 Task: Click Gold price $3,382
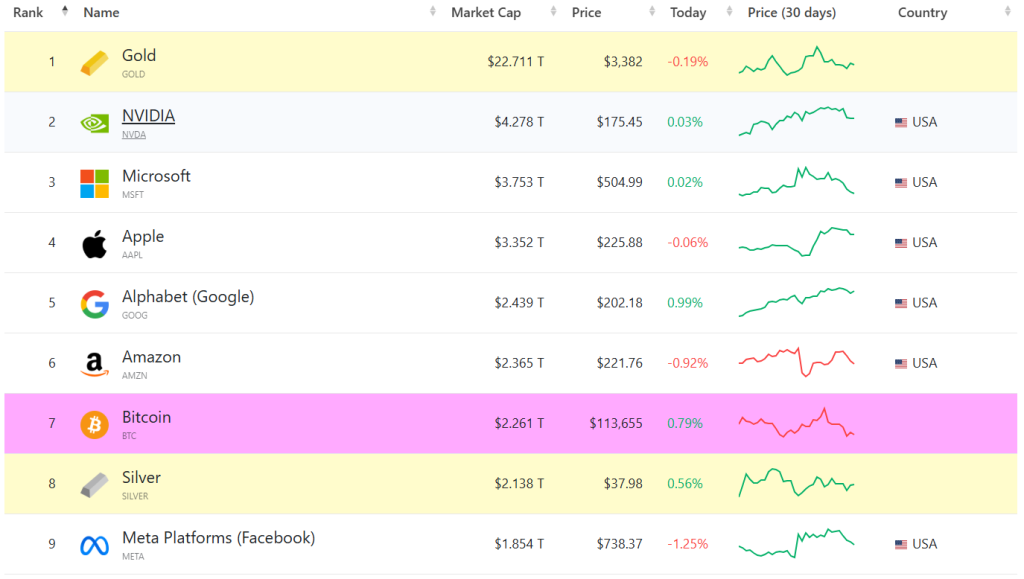click(623, 62)
